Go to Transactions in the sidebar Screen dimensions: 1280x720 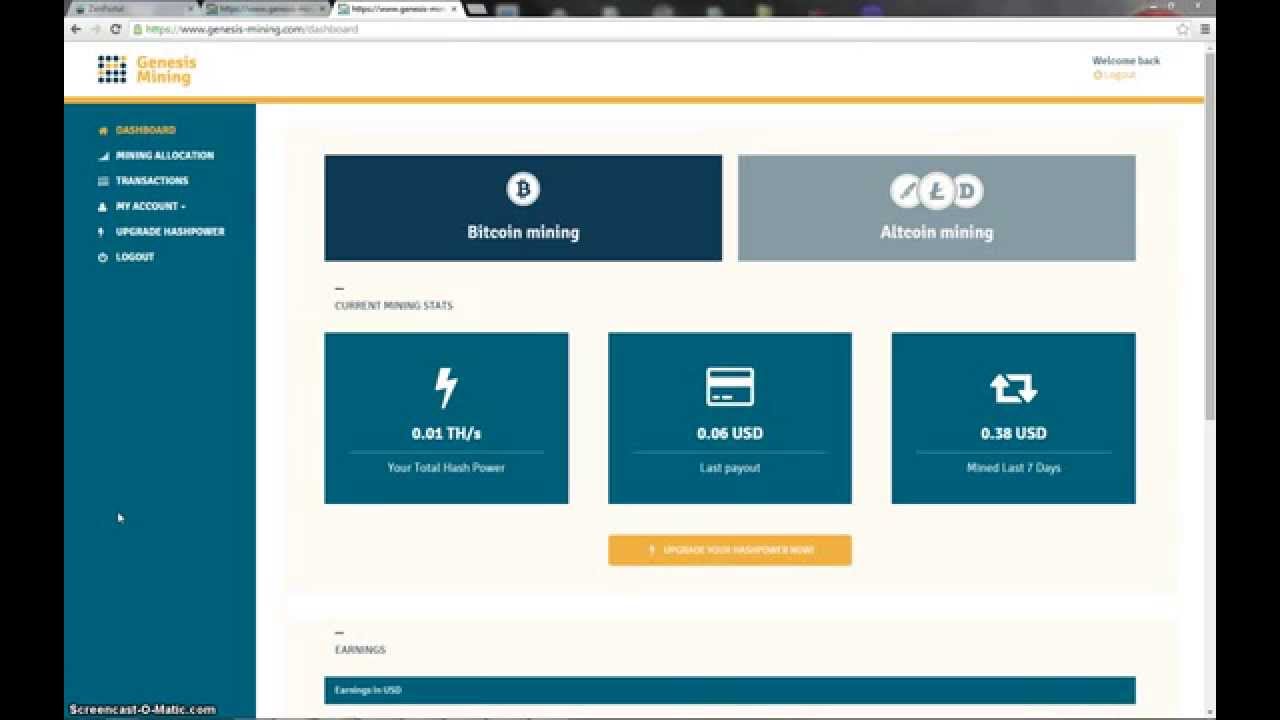(142, 181)
